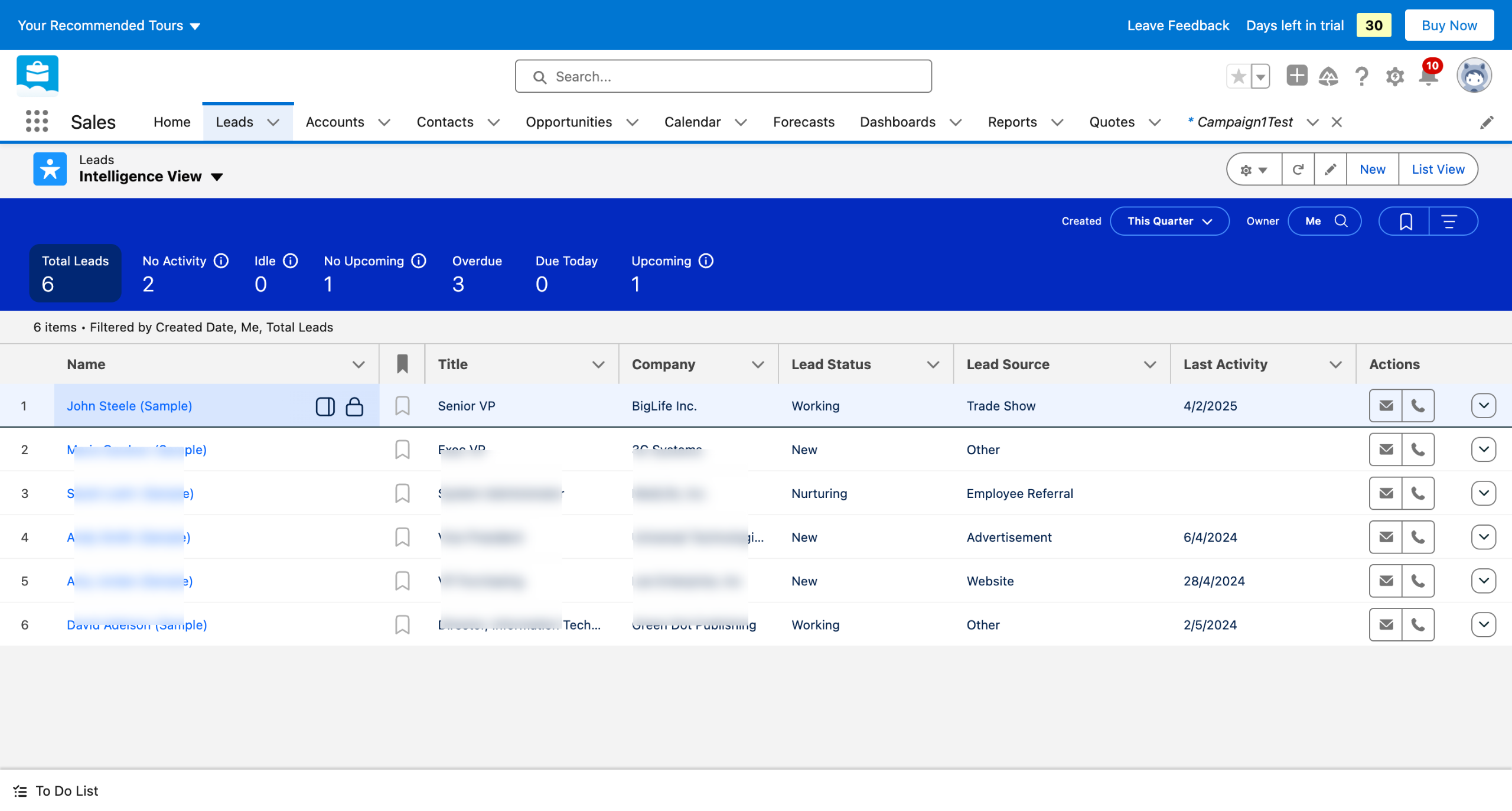Open the App Launcher grid icon
The image size is (1512, 811).
[x=37, y=122]
